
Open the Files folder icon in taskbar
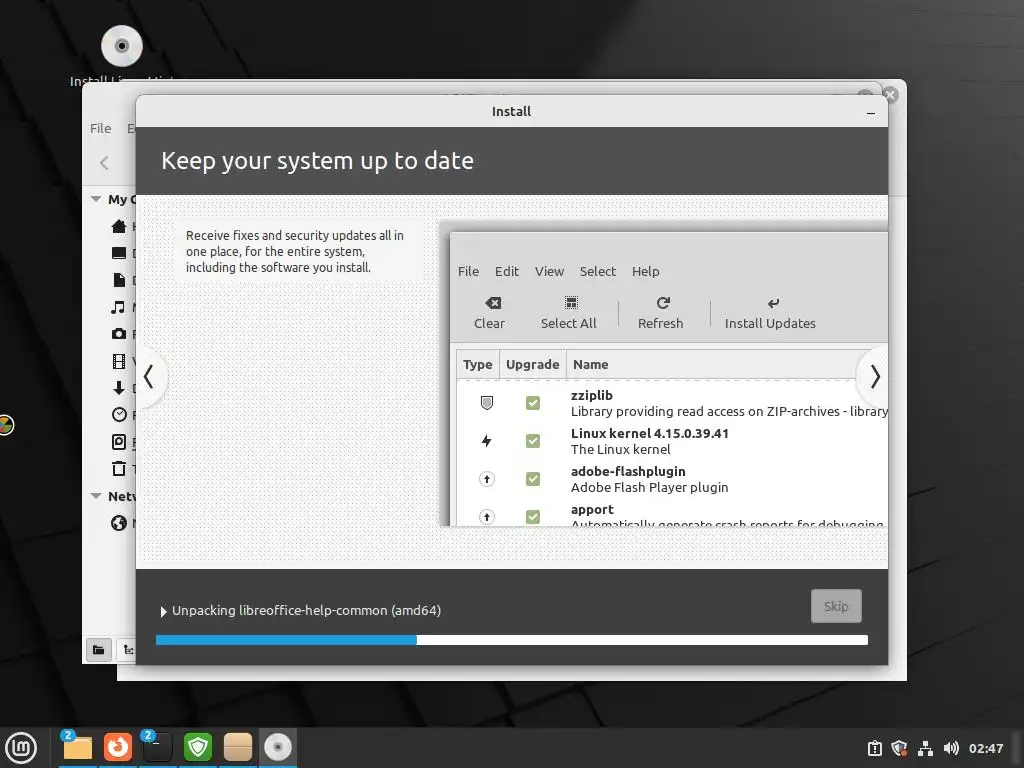(x=77, y=747)
